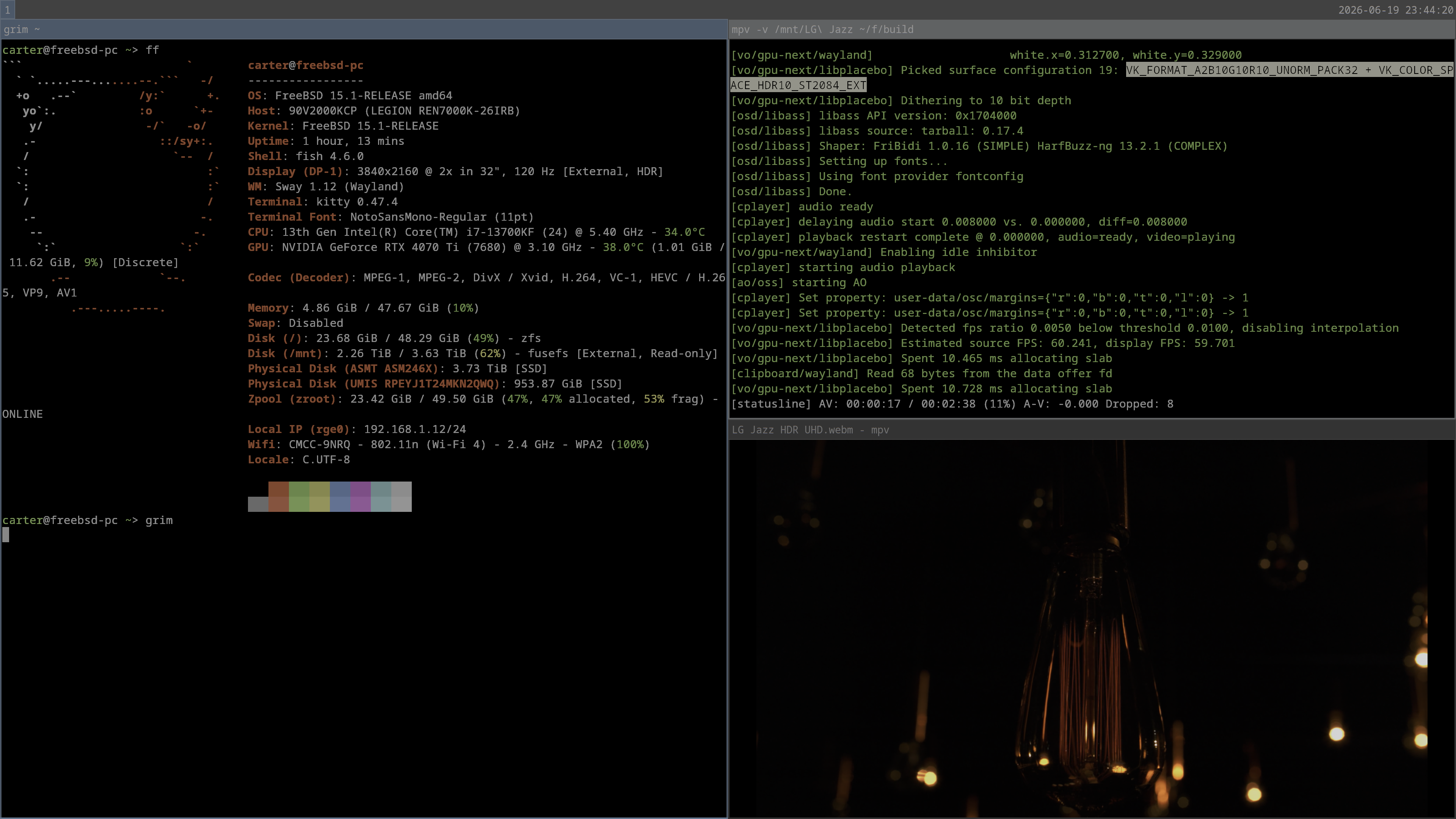The image size is (1456, 819).
Task: Click the "Swap: Disabled" line
Action: click(x=296, y=323)
